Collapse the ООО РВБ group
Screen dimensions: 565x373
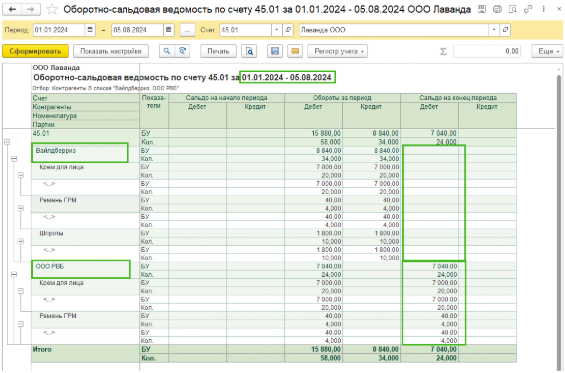[14, 275]
